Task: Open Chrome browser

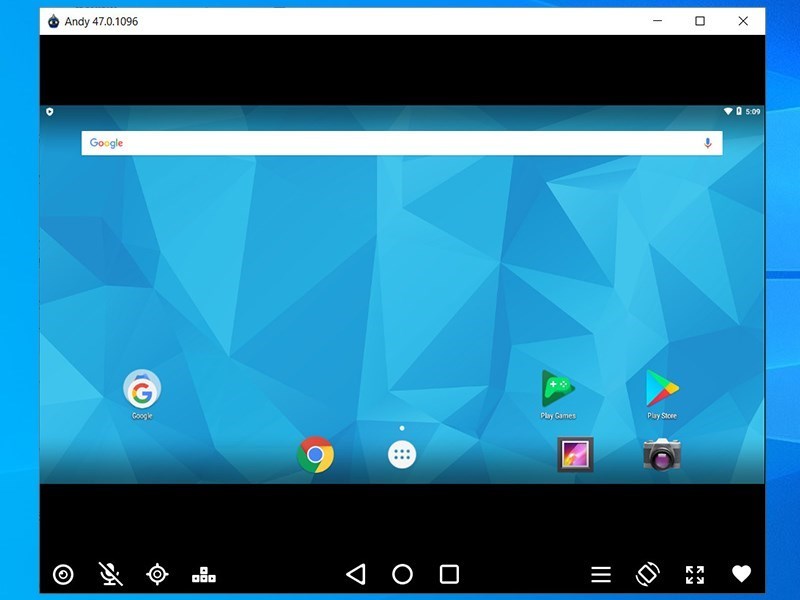Action: (x=315, y=455)
